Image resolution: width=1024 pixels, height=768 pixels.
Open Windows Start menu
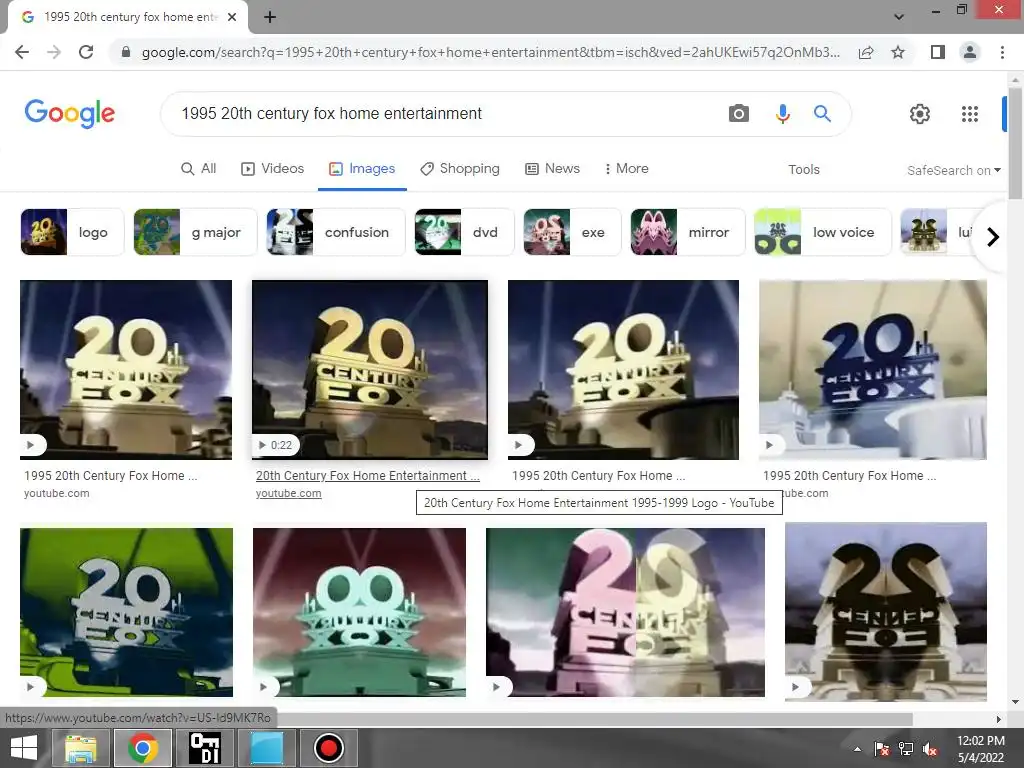point(24,748)
